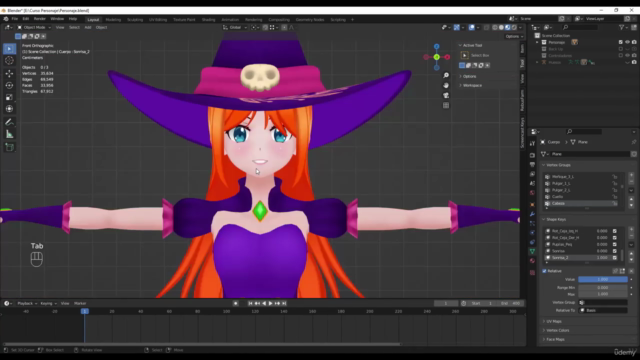The height and width of the screenshot is (360, 640).
Task: Click the shape key Value slider
Action: point(603,279)
